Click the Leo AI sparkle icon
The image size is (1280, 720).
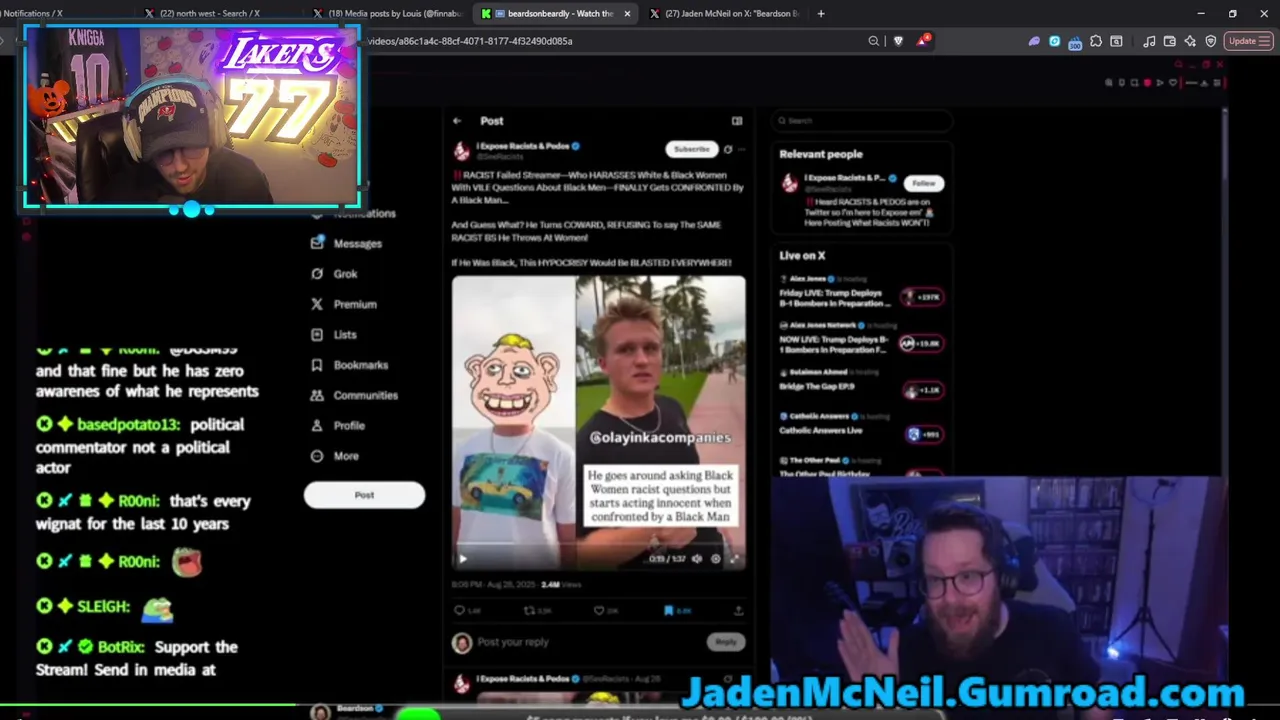click(x=1190, y=41)
